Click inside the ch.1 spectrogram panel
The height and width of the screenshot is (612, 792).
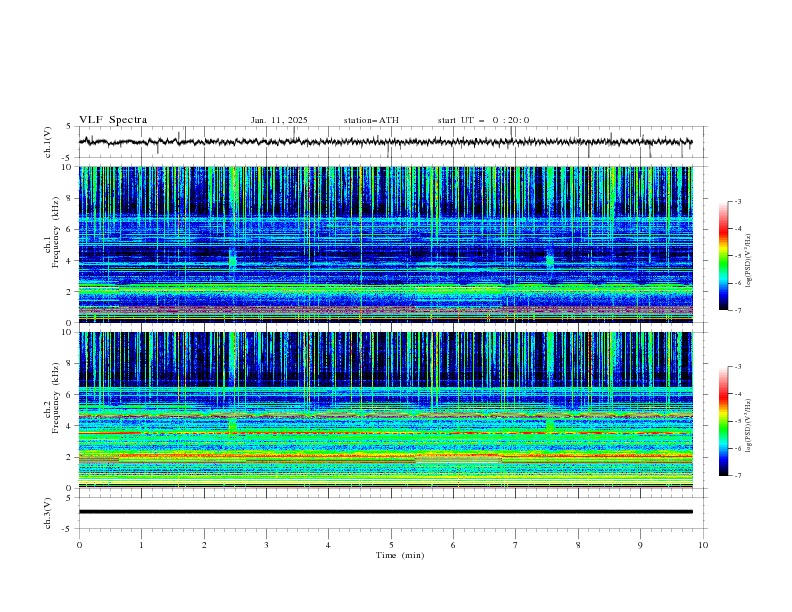point(385,244)
